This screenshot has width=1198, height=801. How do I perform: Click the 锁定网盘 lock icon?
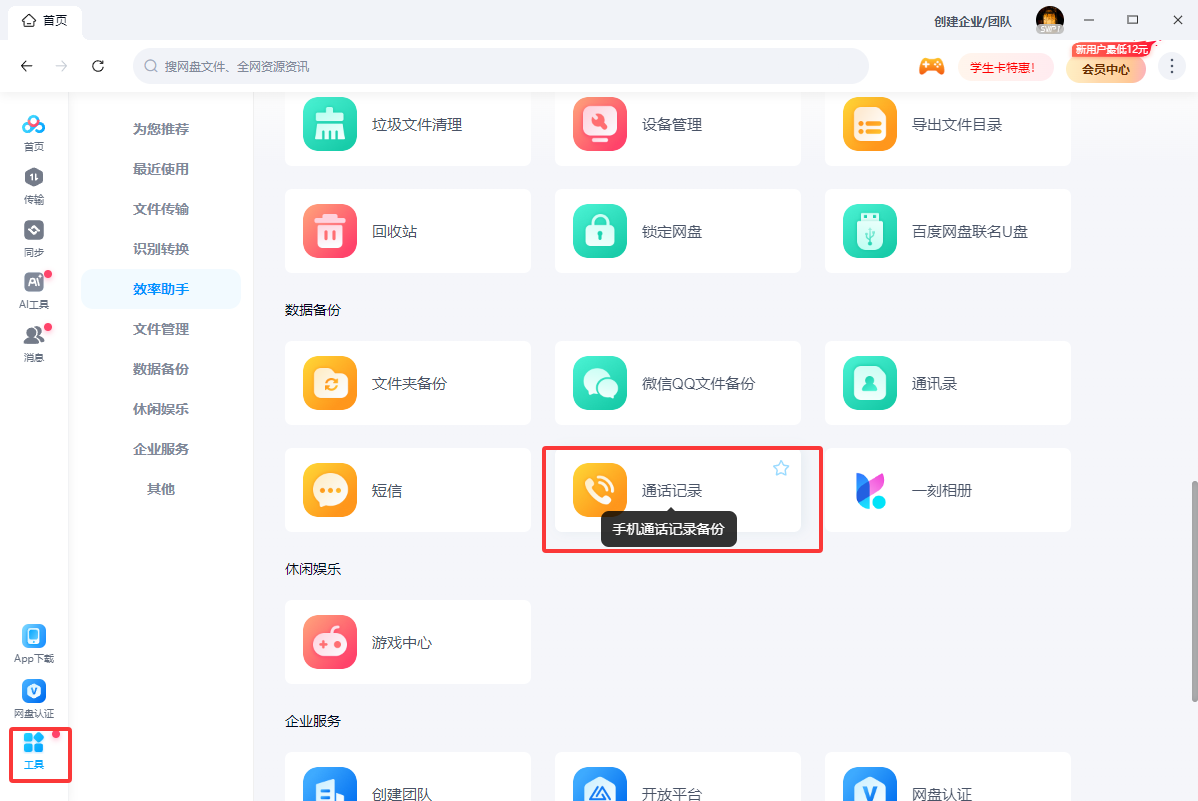pyautogui.click(x=600, y=231)
